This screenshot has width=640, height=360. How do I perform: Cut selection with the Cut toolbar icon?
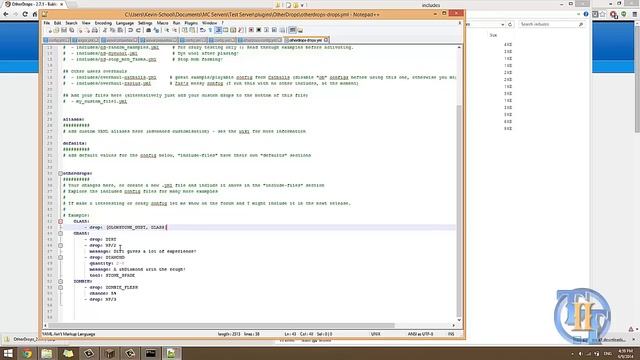point(105,30)
